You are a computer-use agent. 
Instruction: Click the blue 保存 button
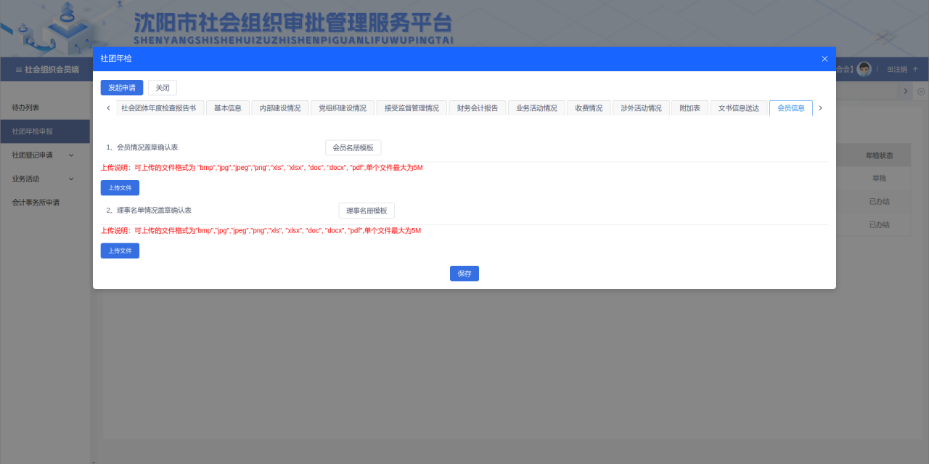tap(464, 273)
